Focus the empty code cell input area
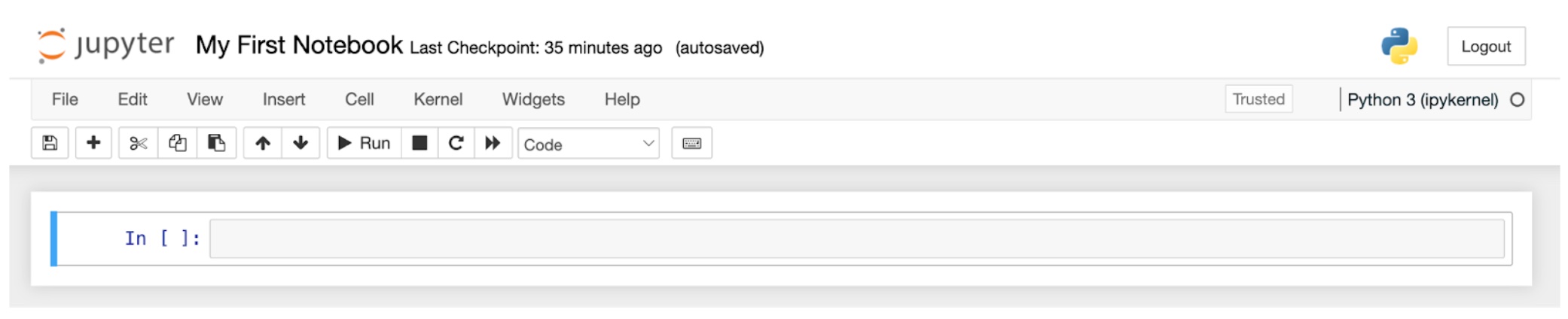 coord(857,238)
